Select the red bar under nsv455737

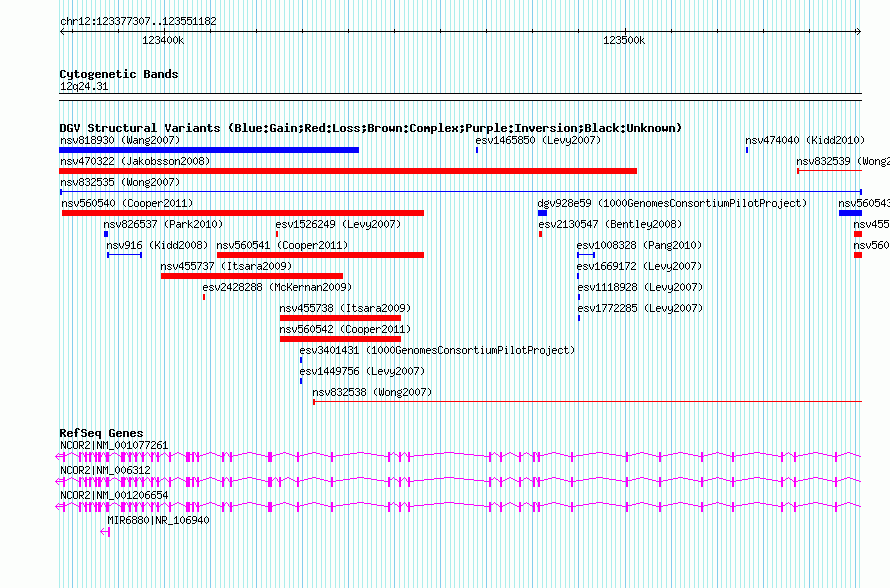pyautogui.click(x=251, y=276)
